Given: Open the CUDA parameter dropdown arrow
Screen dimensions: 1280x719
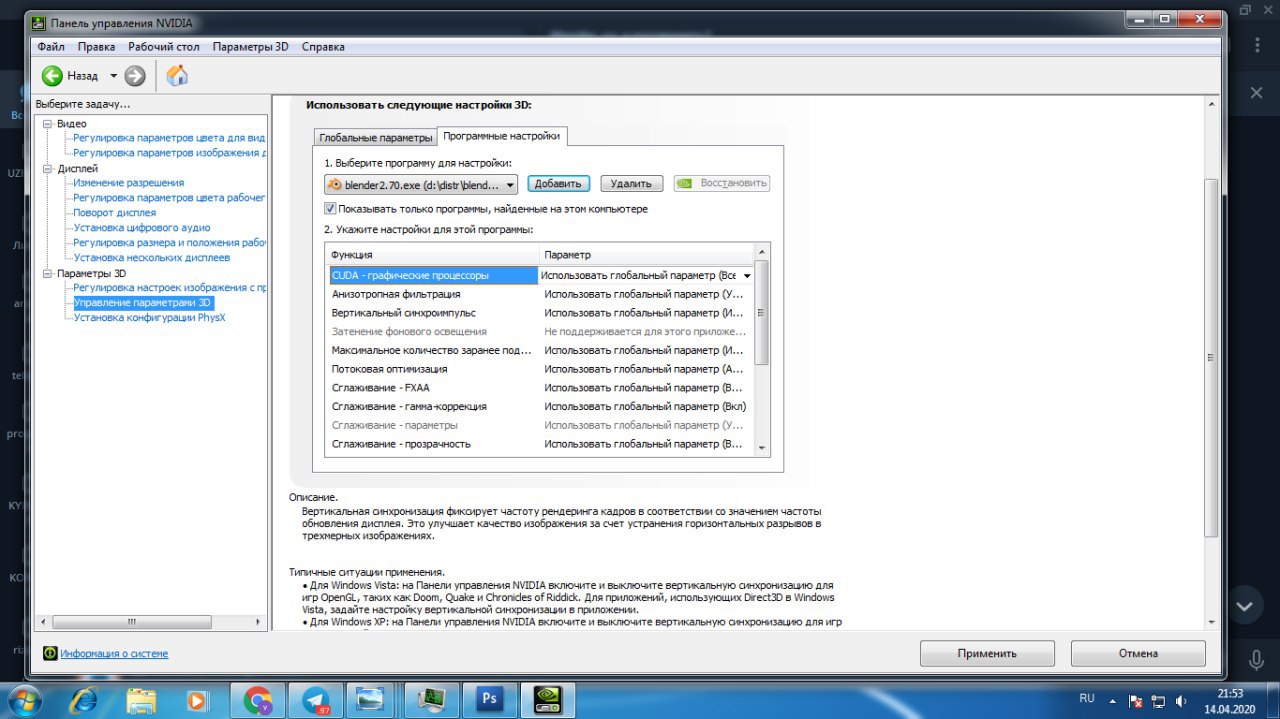Looking at the screenshot, I should click(x=746, y=275).
